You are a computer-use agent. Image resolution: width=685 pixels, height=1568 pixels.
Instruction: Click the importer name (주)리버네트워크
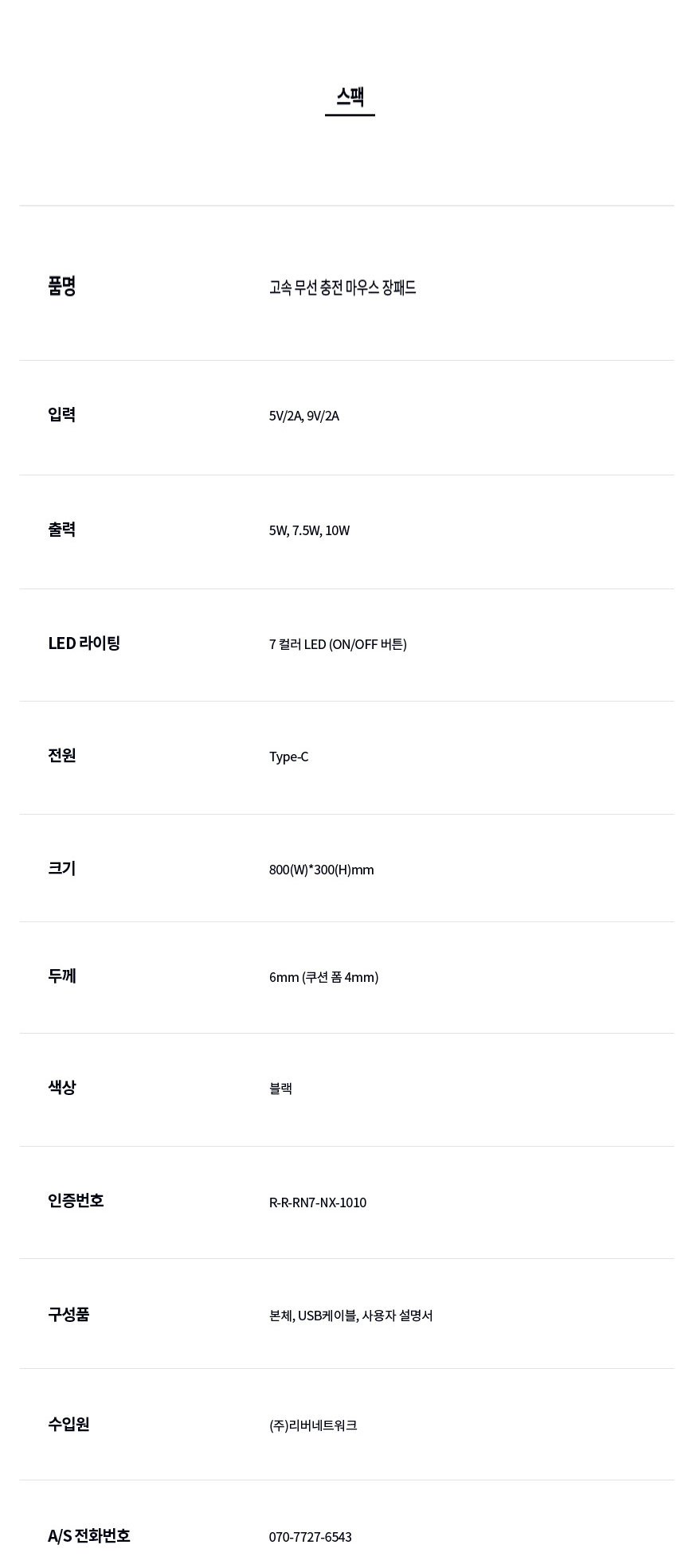click(313, 1425)
